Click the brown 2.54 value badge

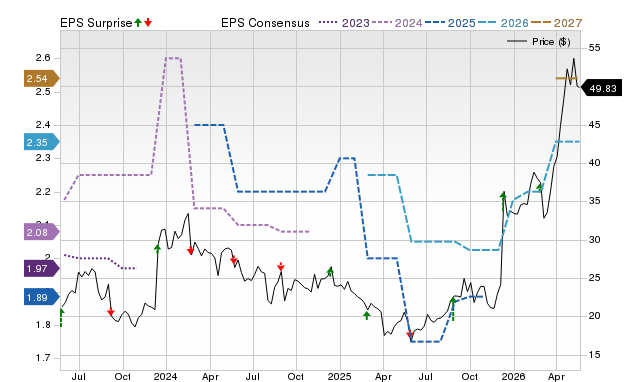pyautogui.click(x=42, y=78)
